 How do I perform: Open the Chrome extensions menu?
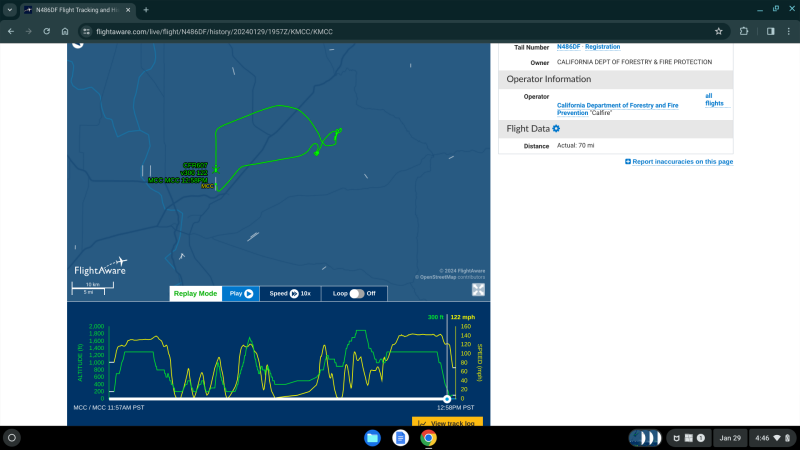tap(744, 32)
